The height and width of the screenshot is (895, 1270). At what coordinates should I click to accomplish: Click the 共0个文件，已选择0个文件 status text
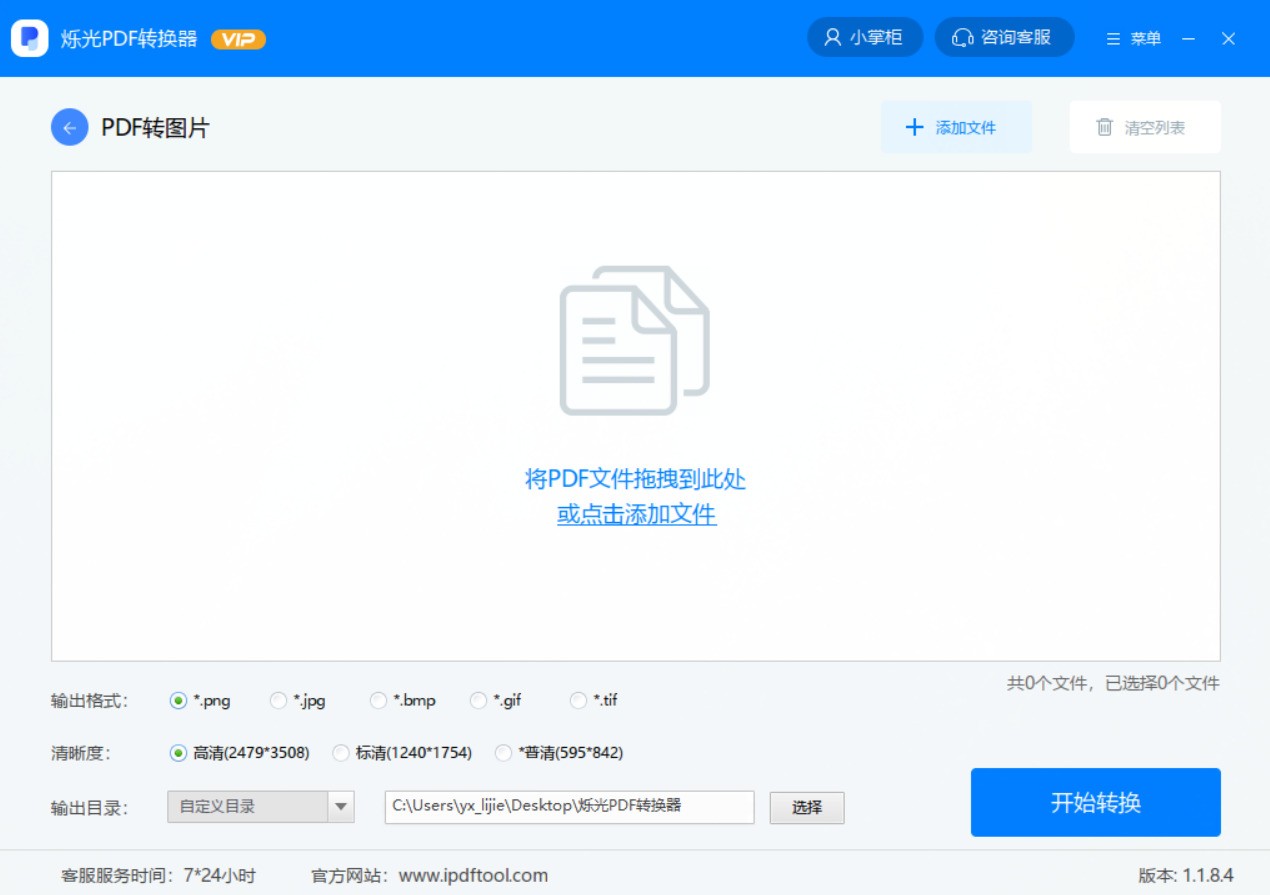point(1113,684)
